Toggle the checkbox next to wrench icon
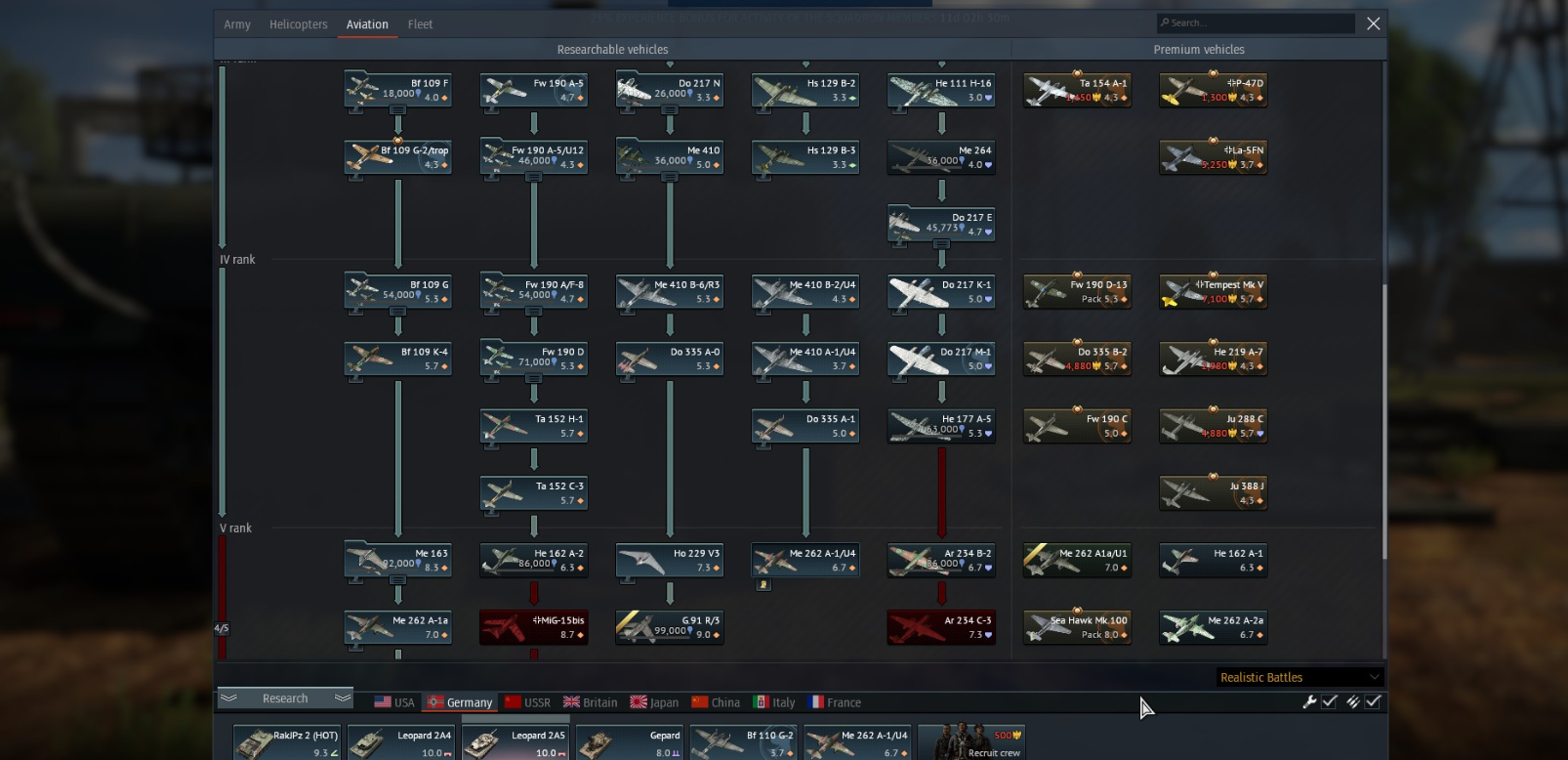 pyautogui.click(x=1330, y=701)
